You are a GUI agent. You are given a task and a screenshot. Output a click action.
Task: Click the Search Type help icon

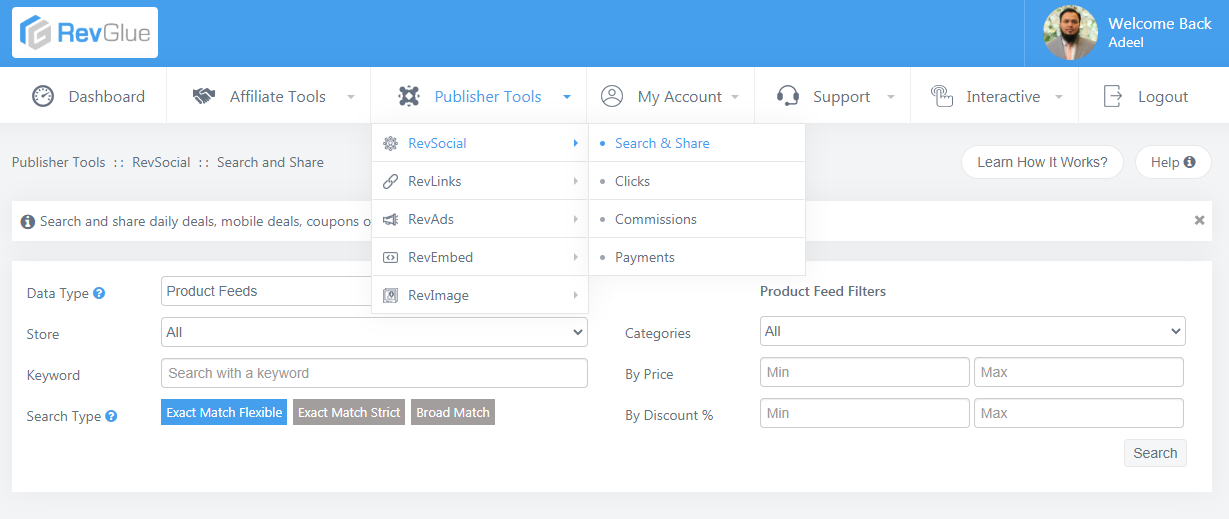[111, 416]
